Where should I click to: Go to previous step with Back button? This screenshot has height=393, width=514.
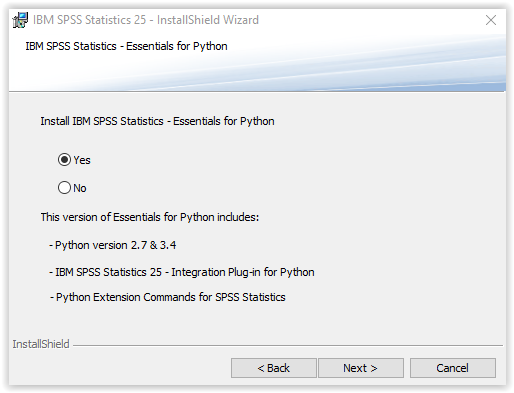click(273, 368)
